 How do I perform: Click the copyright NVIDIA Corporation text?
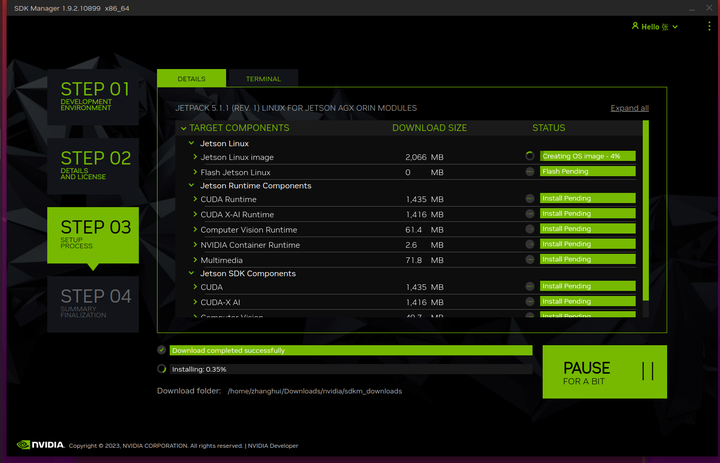[156, 446]
